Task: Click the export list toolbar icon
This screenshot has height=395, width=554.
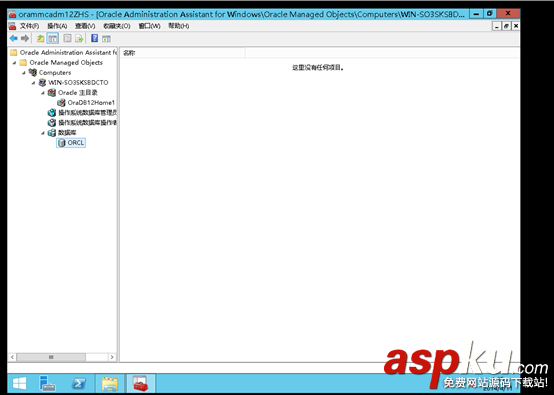Action: click(x=79, y=39)
